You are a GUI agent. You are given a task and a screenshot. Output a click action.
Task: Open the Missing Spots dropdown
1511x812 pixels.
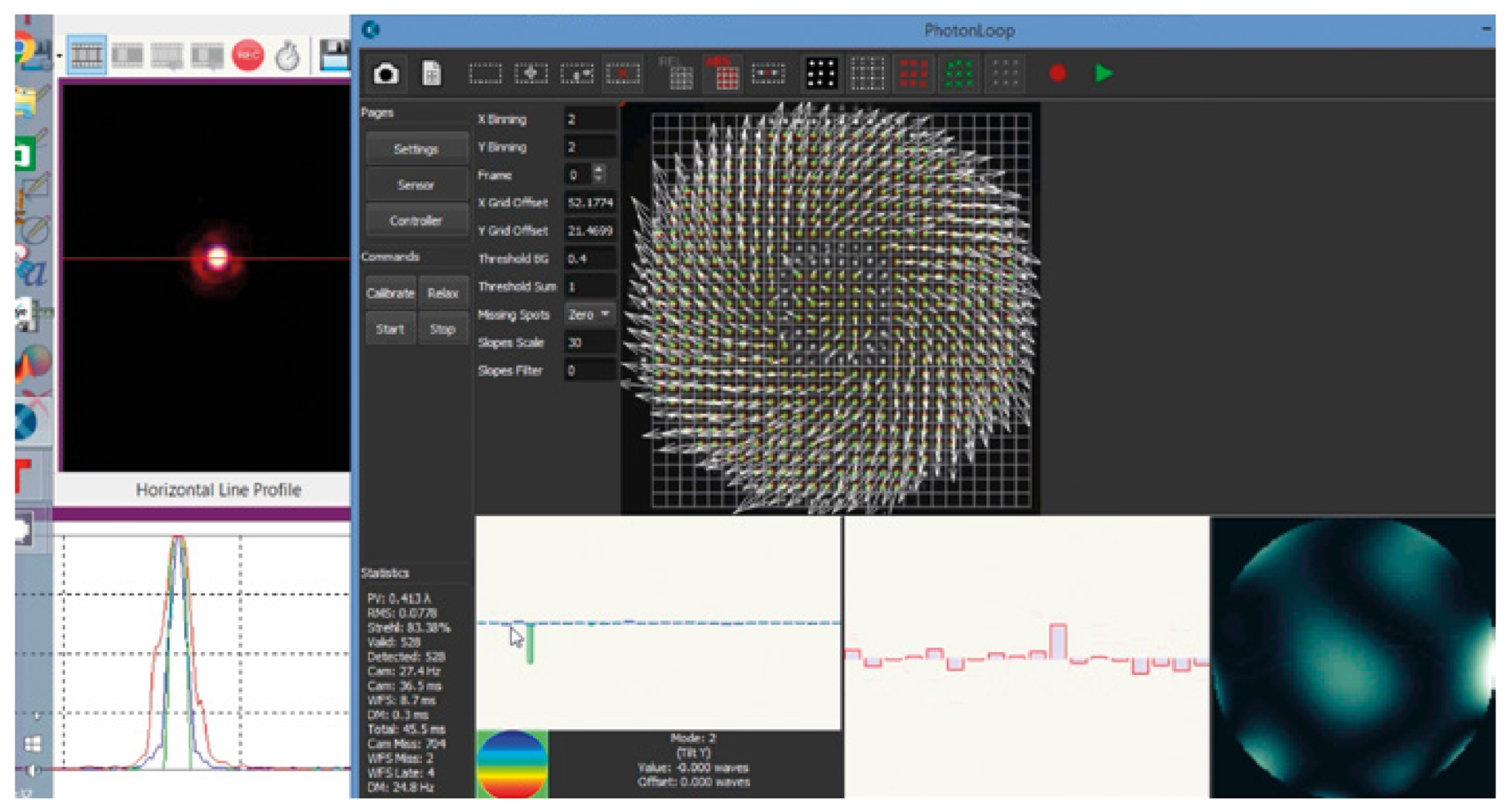tap(589, 314)
